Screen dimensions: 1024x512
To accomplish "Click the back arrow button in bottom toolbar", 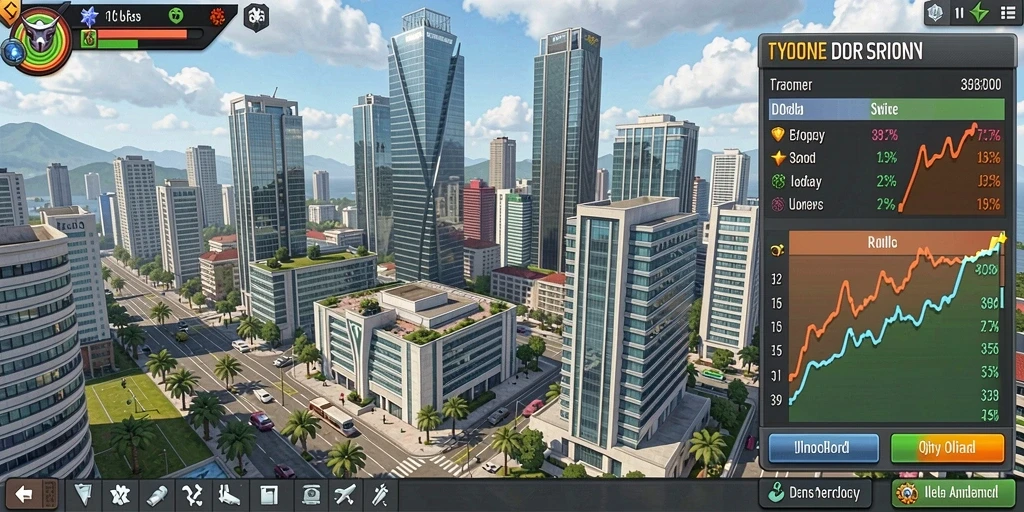I will 24,494.
